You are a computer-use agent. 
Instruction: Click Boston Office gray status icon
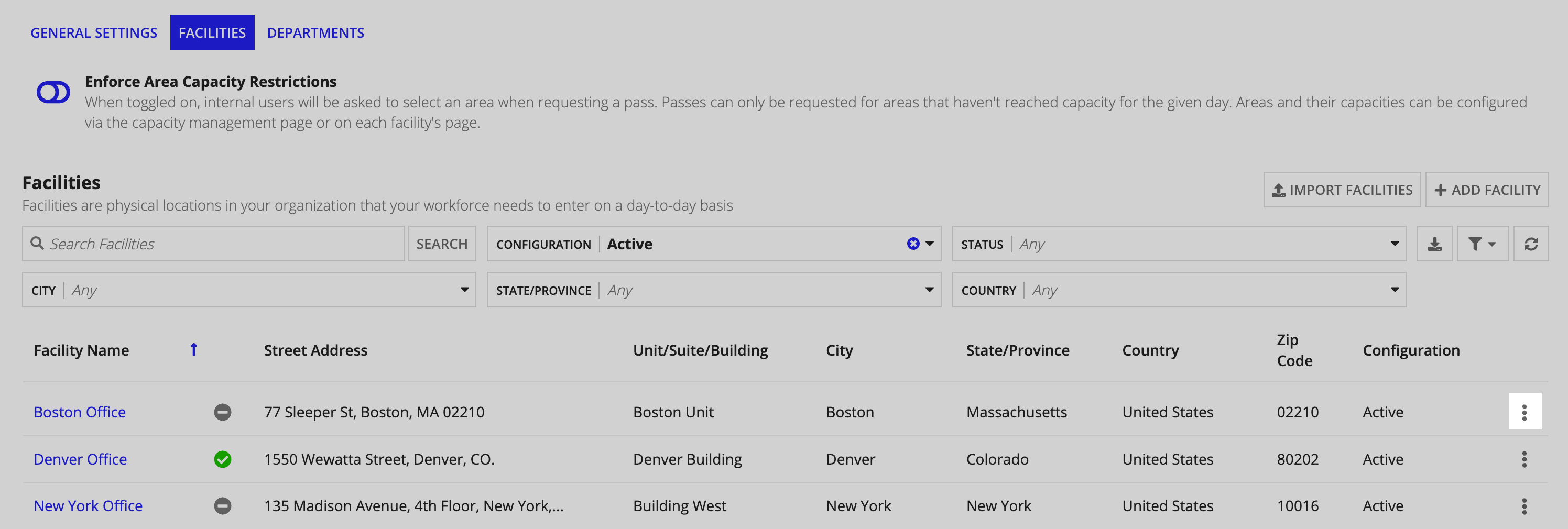coord(223,412)
